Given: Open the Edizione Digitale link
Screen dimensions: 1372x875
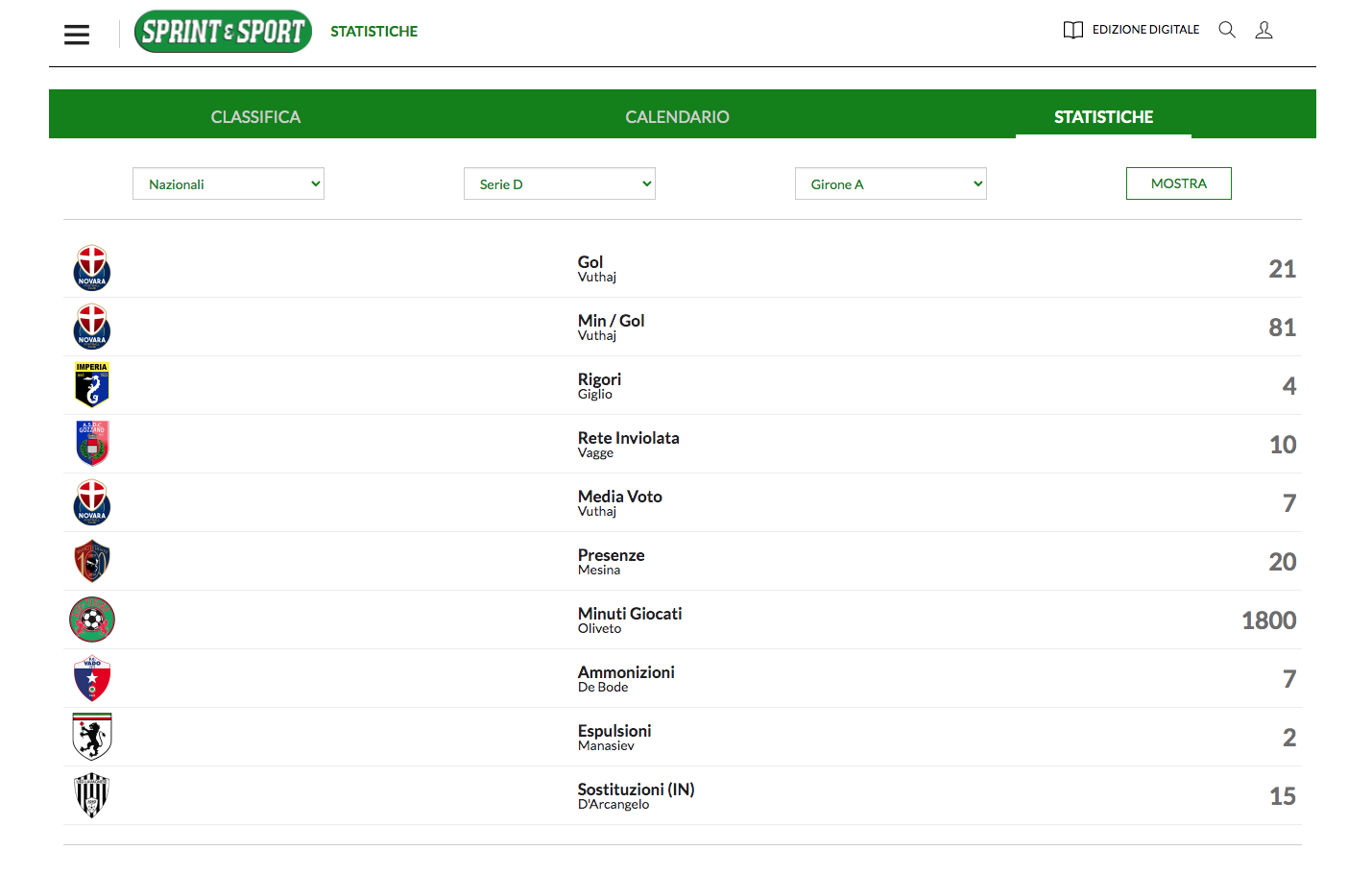Looking at the screenshot, I should [x=1145, y=30].
